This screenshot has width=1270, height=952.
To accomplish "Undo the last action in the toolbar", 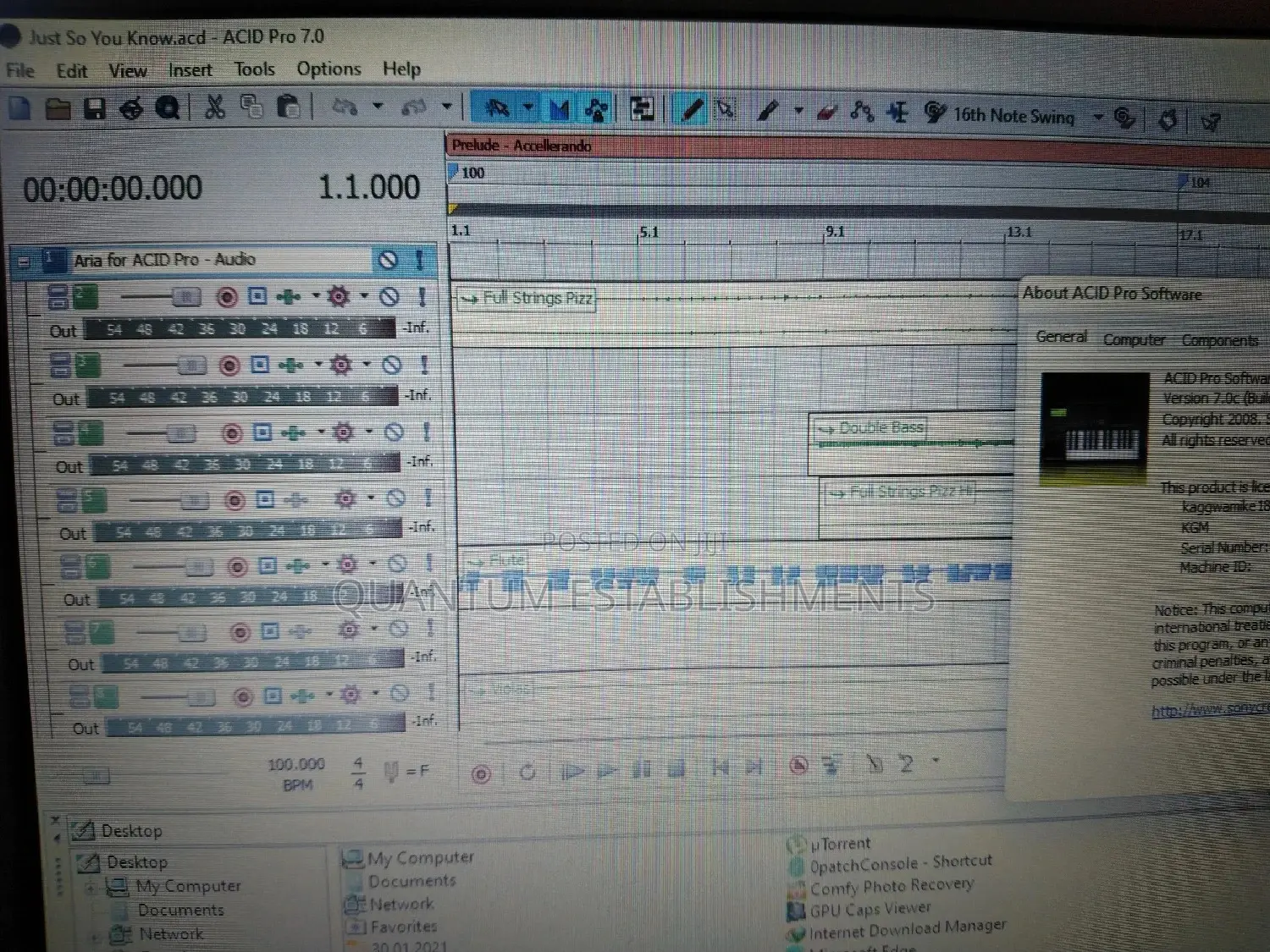I will [345, 107].
